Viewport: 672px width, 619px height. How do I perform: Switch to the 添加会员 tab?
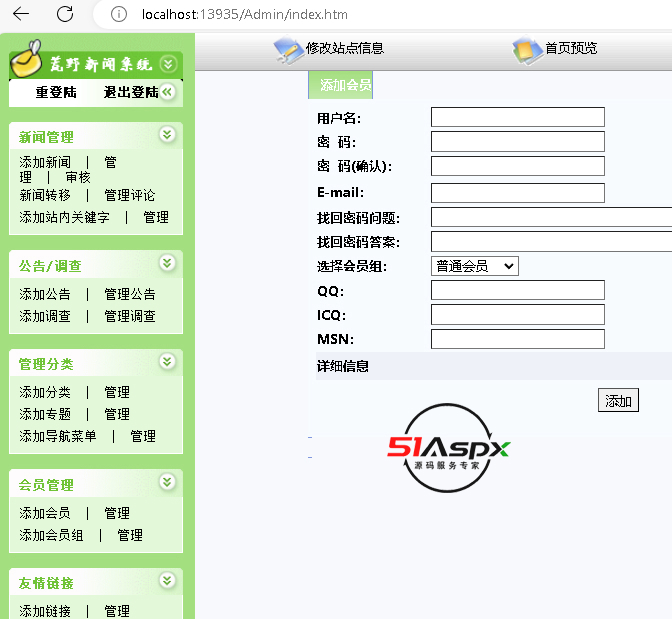(x=341, y=85)
